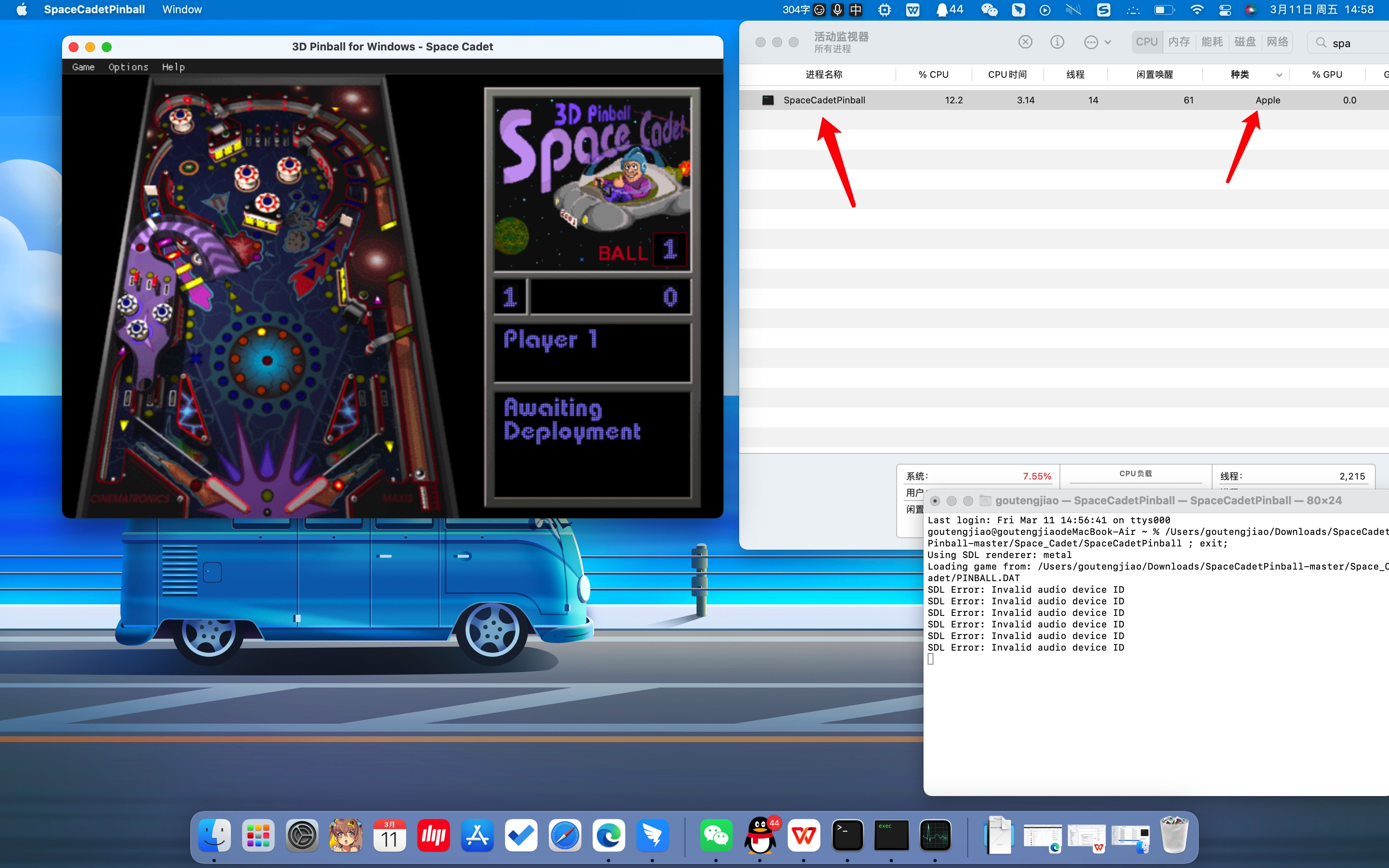Sort by the % CPU column header
Image resolution: width=1389 pixels, height=868 pixels.
(x=933, y=75)
